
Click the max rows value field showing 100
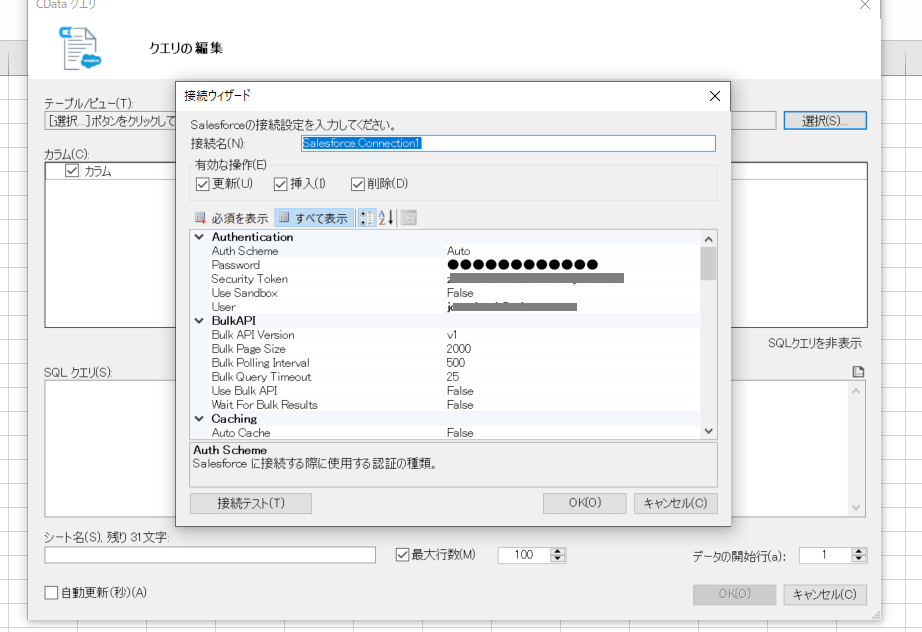tap(524, 555)
